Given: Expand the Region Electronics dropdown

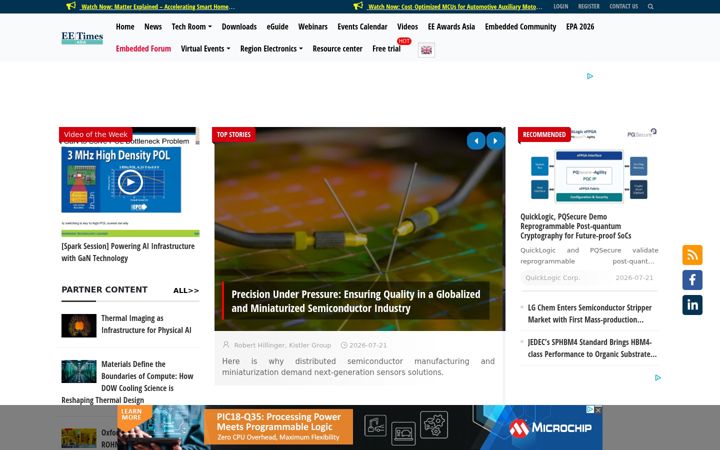Looking at the screenshot, I should coord(271,49).
